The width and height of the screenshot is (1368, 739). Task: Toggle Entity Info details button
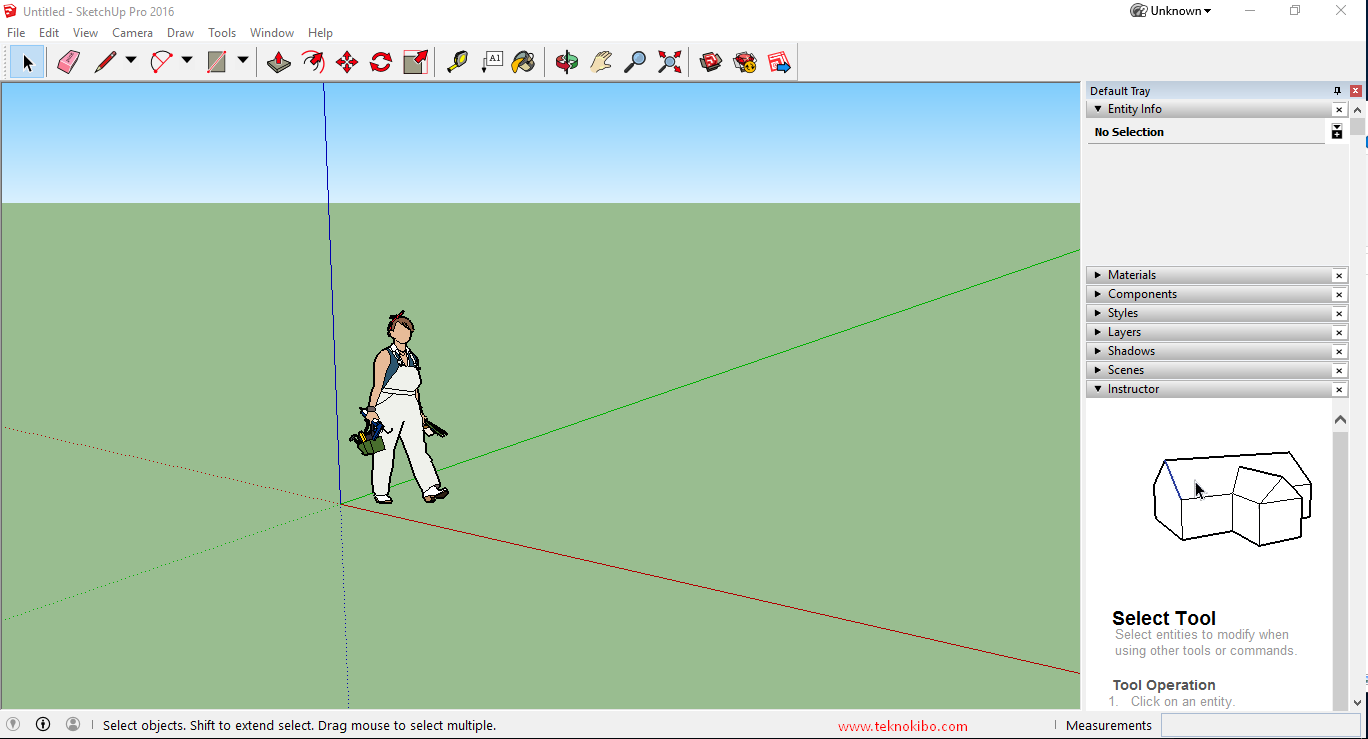point(1337,131)
